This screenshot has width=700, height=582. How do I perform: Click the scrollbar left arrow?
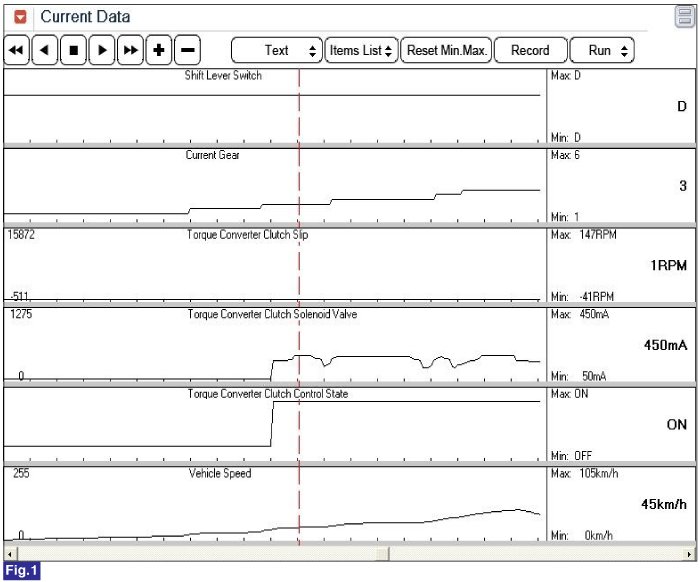(10, 553)
